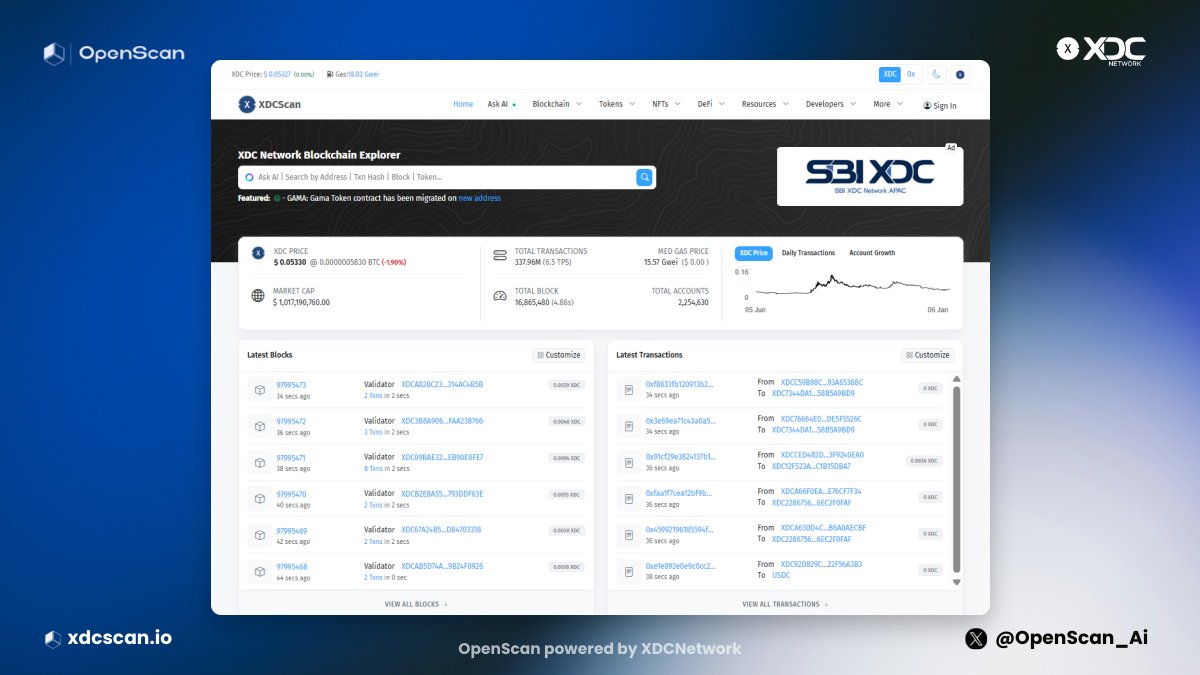Toggle dark mode with the moon icon
1200x675 pixels.
pos(937,74)
